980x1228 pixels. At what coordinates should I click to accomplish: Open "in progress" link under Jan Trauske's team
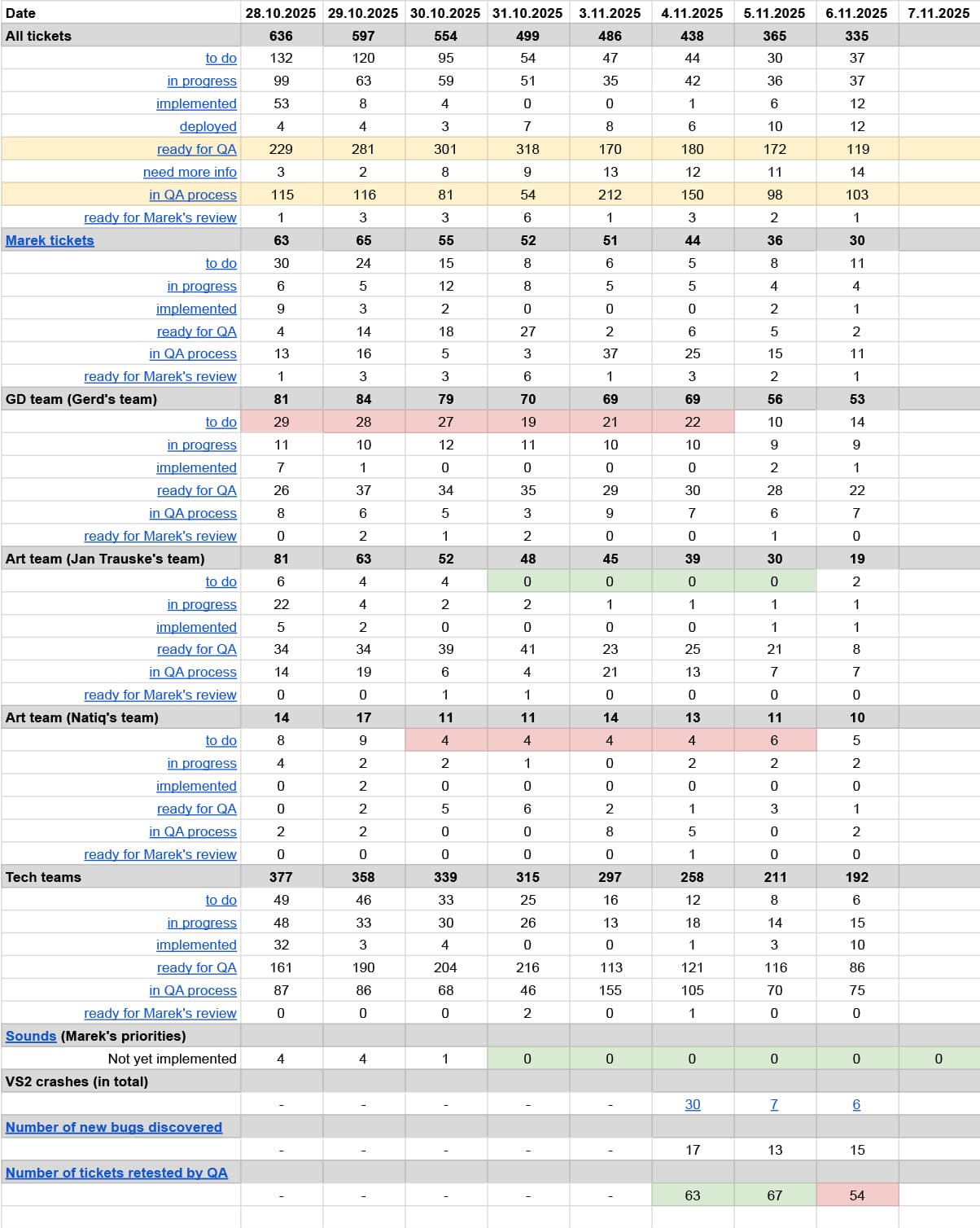[x=202, y=604]
